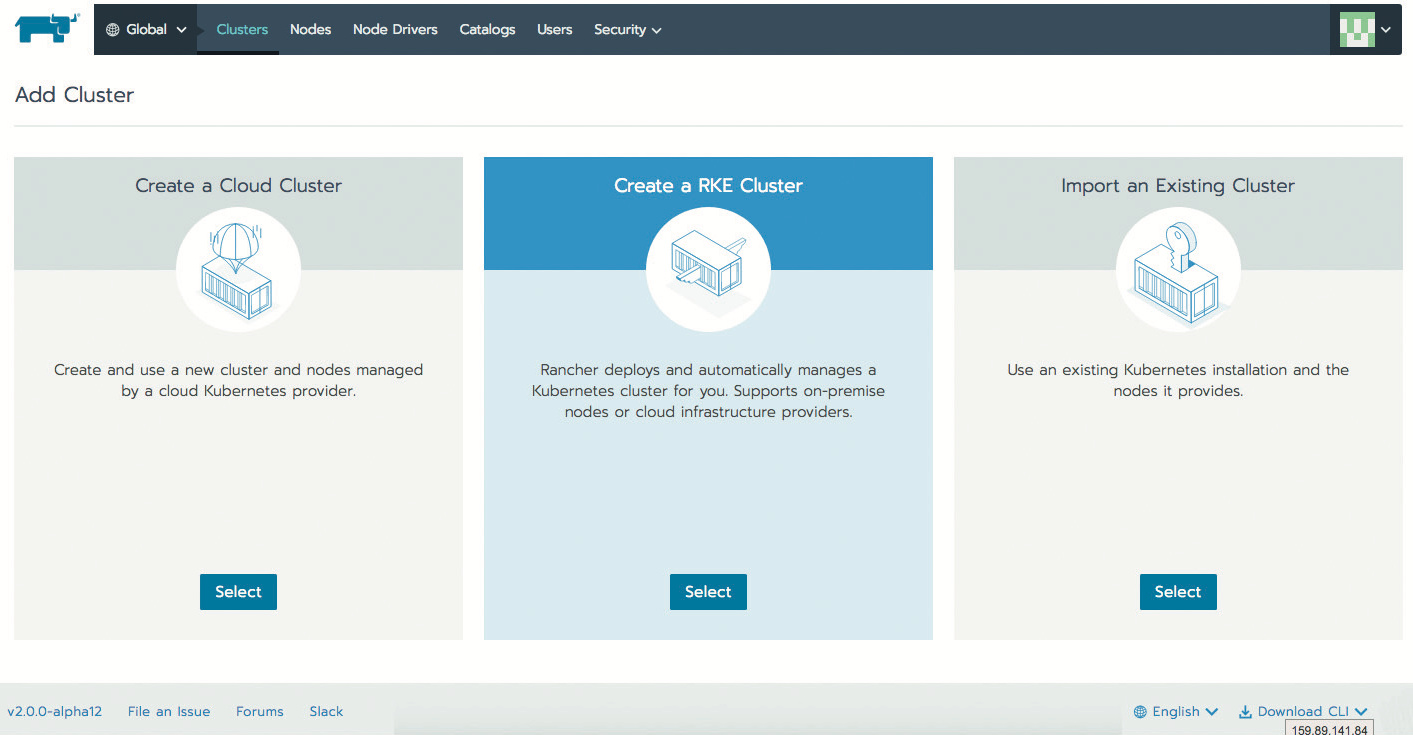Open the Catalogs tab
The image size is (1413, 735).
(487, 30)
